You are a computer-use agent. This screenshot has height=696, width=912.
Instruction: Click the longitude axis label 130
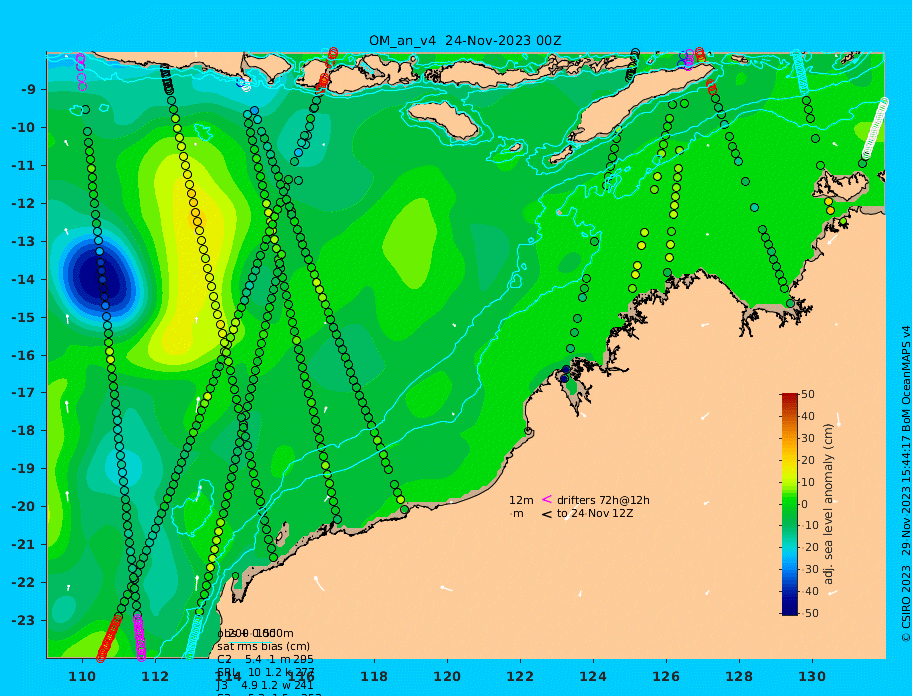[x=812, y=677]
